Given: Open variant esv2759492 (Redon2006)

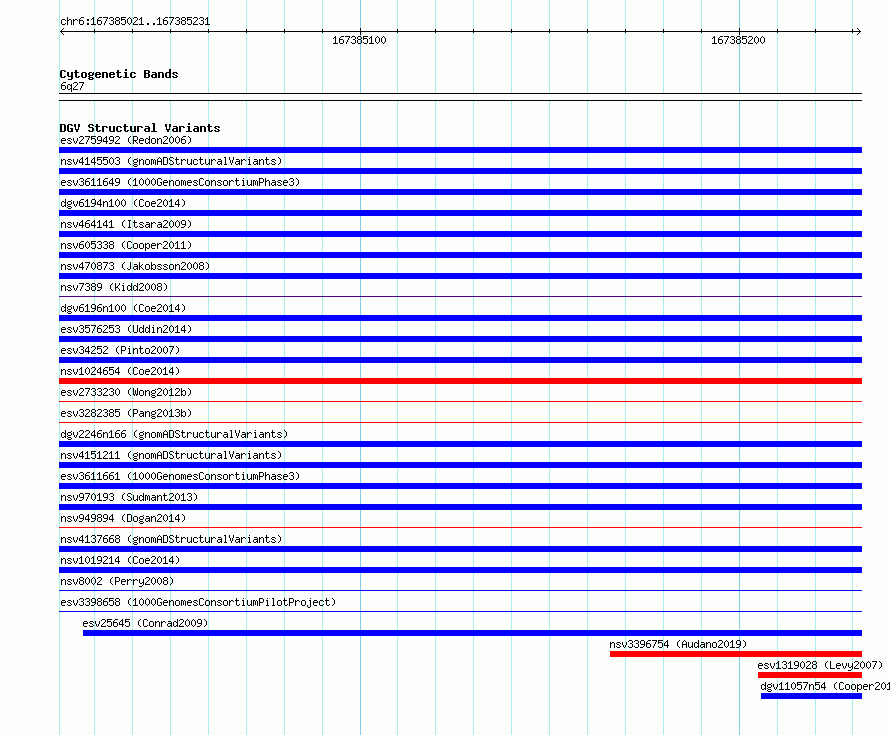Looking at the screenshot, I should (126, 140).
